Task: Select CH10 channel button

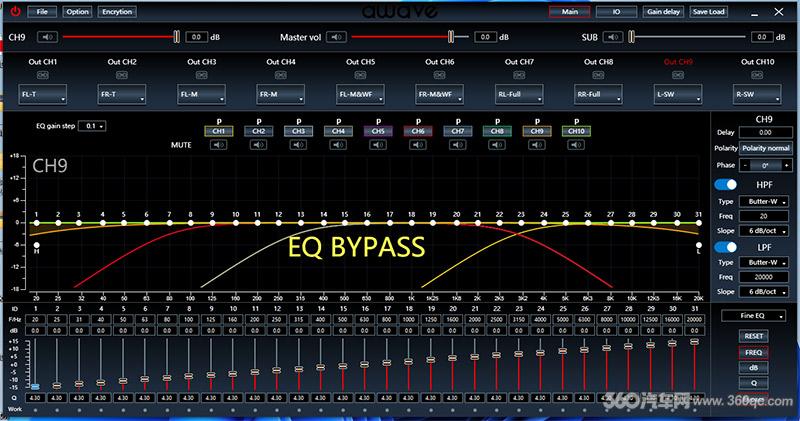Action: point(576,131)
